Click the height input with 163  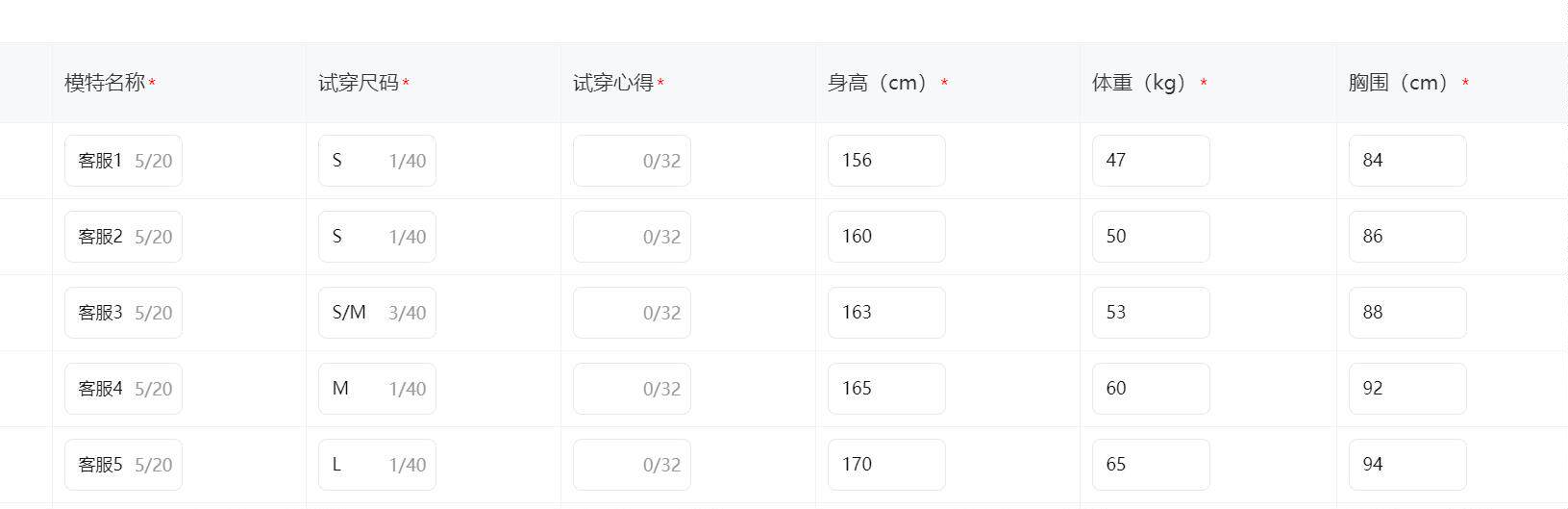pos(885,313)
